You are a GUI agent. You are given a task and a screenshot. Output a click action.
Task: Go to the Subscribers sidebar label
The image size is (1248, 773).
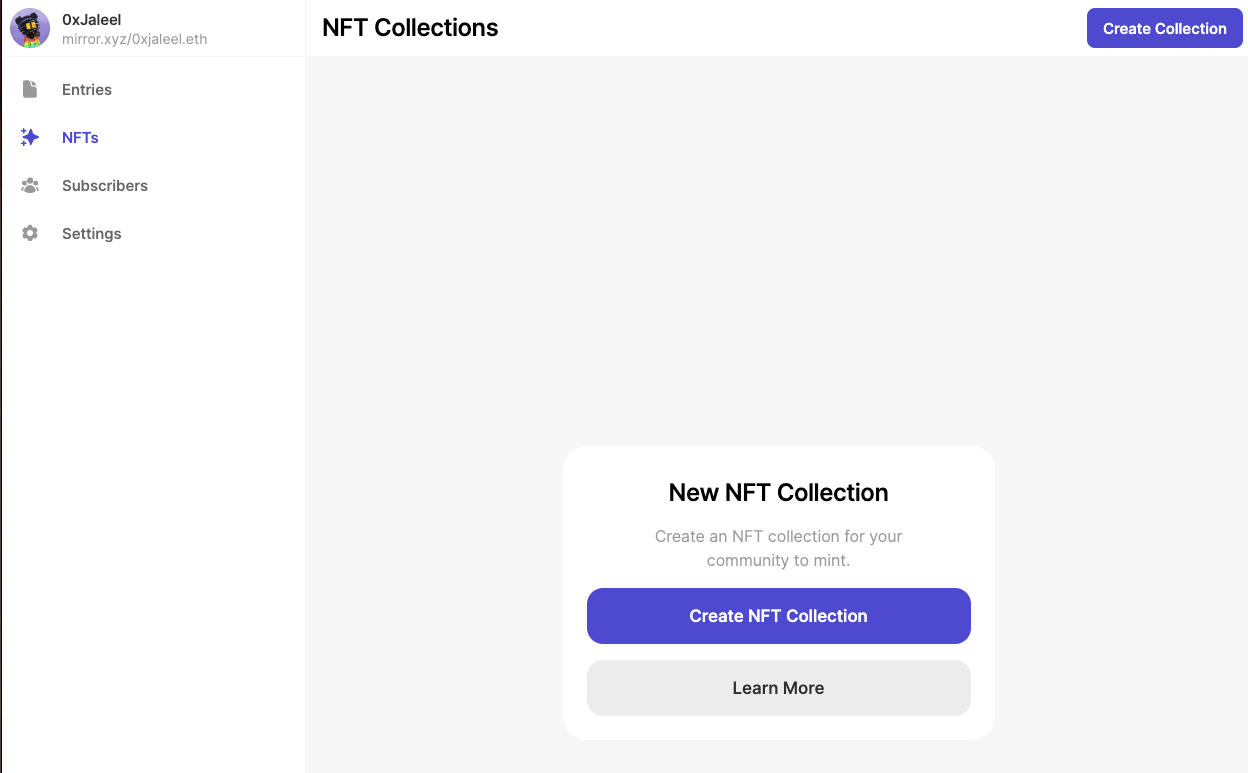click(105, 185)
